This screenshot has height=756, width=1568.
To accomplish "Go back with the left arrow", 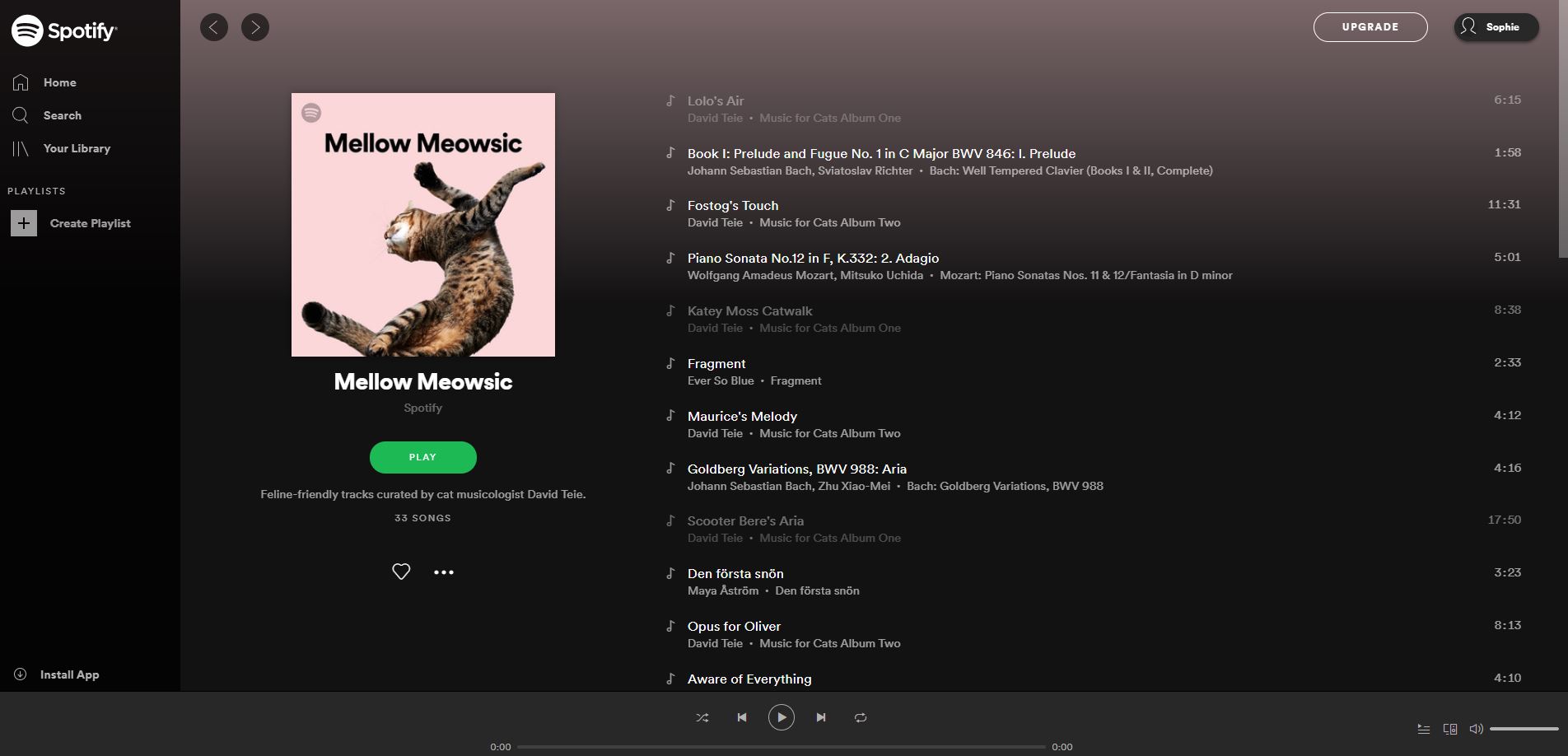I will pyautogui.click(x=214, y=27).
